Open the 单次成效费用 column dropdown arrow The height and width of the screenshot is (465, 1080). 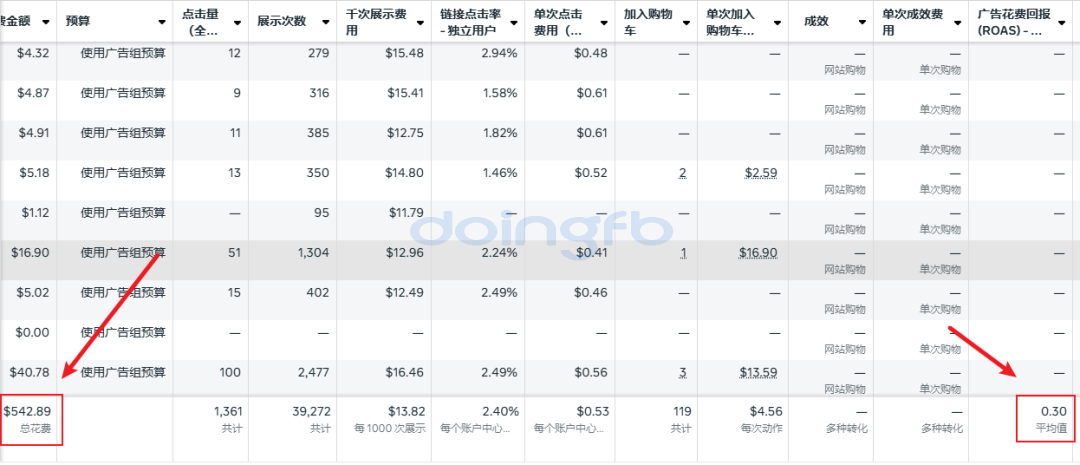pos(957,22)
